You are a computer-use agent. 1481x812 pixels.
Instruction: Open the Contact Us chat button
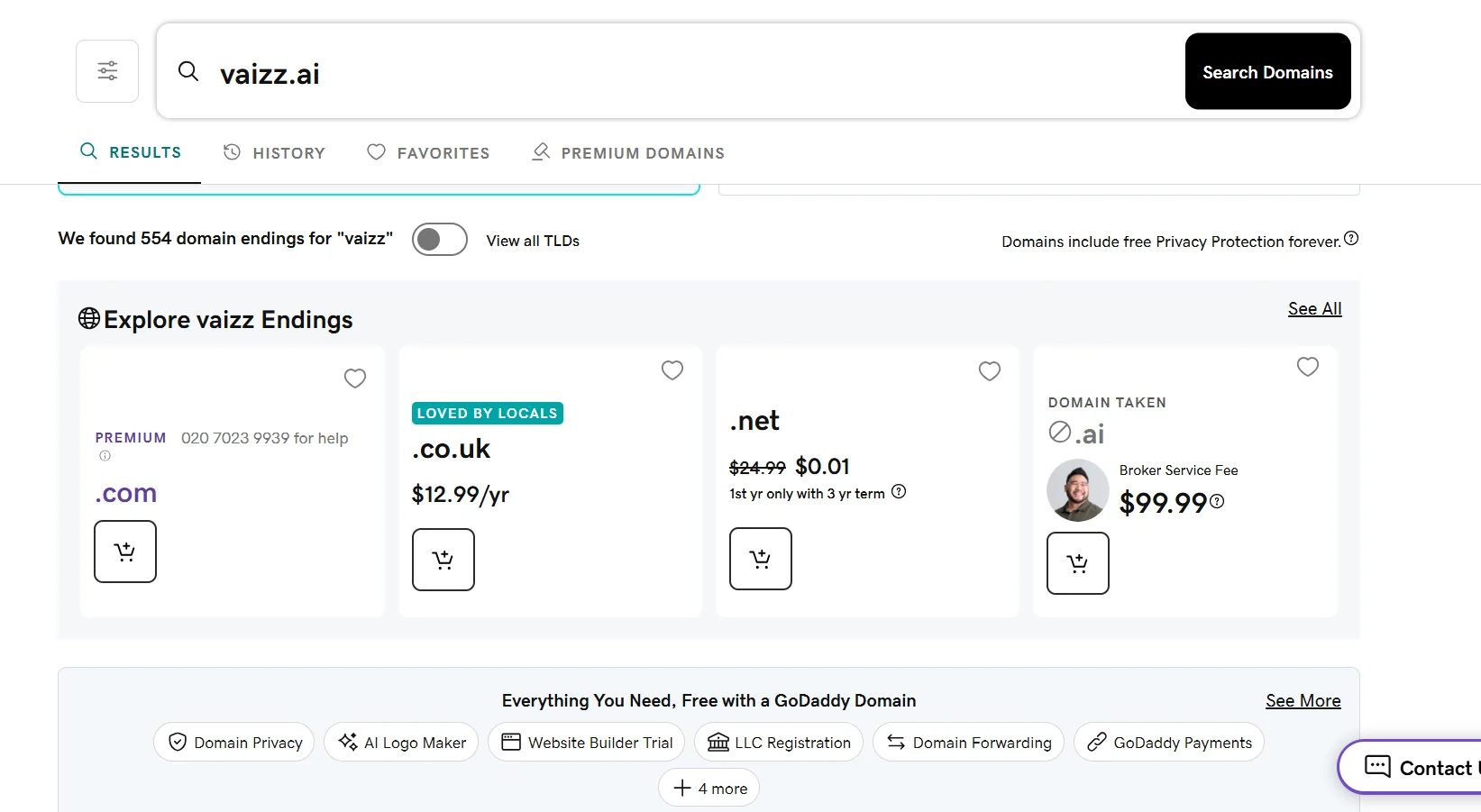point(1410,767)
